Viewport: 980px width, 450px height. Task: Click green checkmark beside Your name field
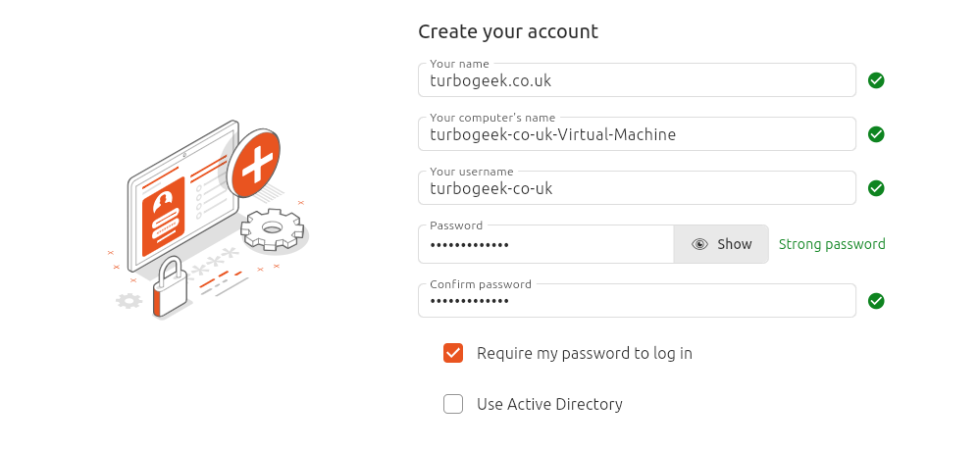(x=876, y=80)
